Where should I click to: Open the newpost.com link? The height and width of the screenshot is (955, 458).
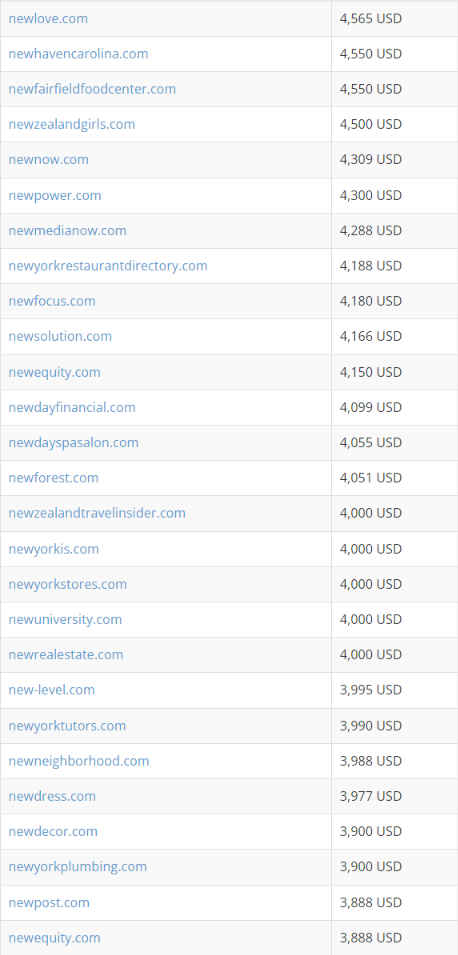tap(49, 903)
